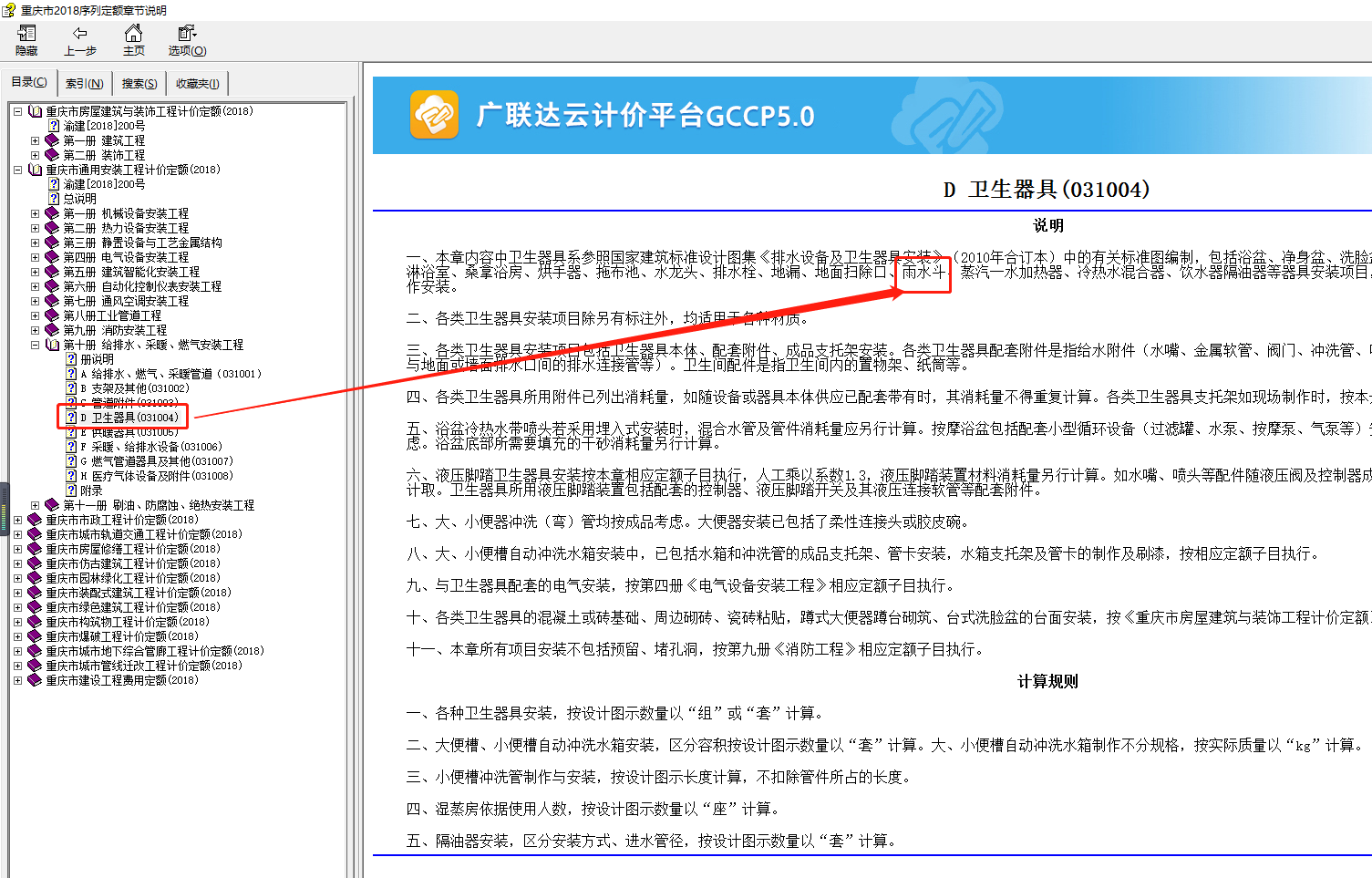Select 第五册 建筑智能化安装工程
The width and height of the screenshot is (1372, 878).
pos(131,272)
